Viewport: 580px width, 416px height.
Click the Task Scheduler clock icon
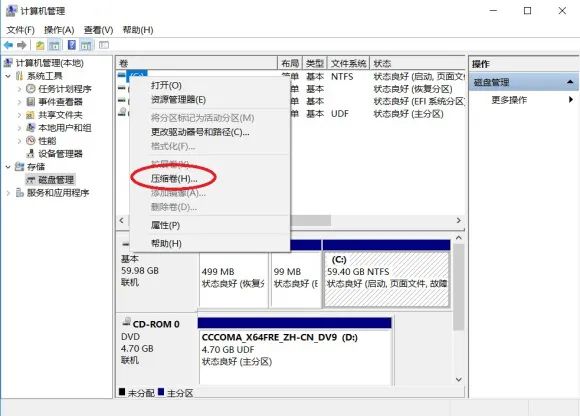click(x=31, y=89)
